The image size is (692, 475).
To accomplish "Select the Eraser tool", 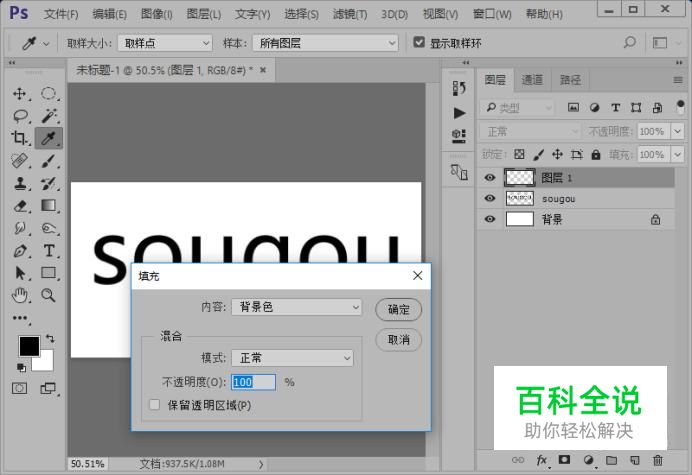I will pyautogui.click(x=19, y=206).
